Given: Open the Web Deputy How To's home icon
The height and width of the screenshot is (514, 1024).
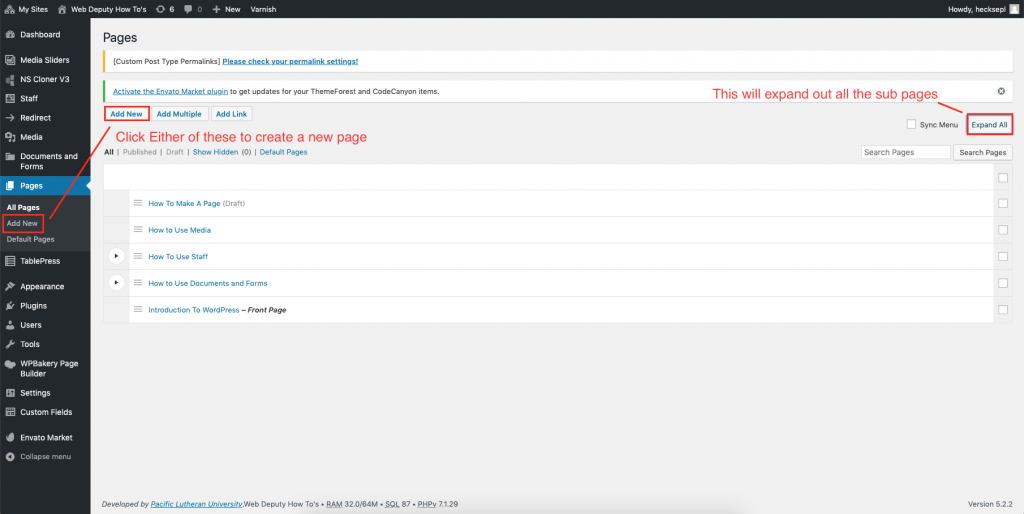Looking at the screenshot, I should point(62,9).
